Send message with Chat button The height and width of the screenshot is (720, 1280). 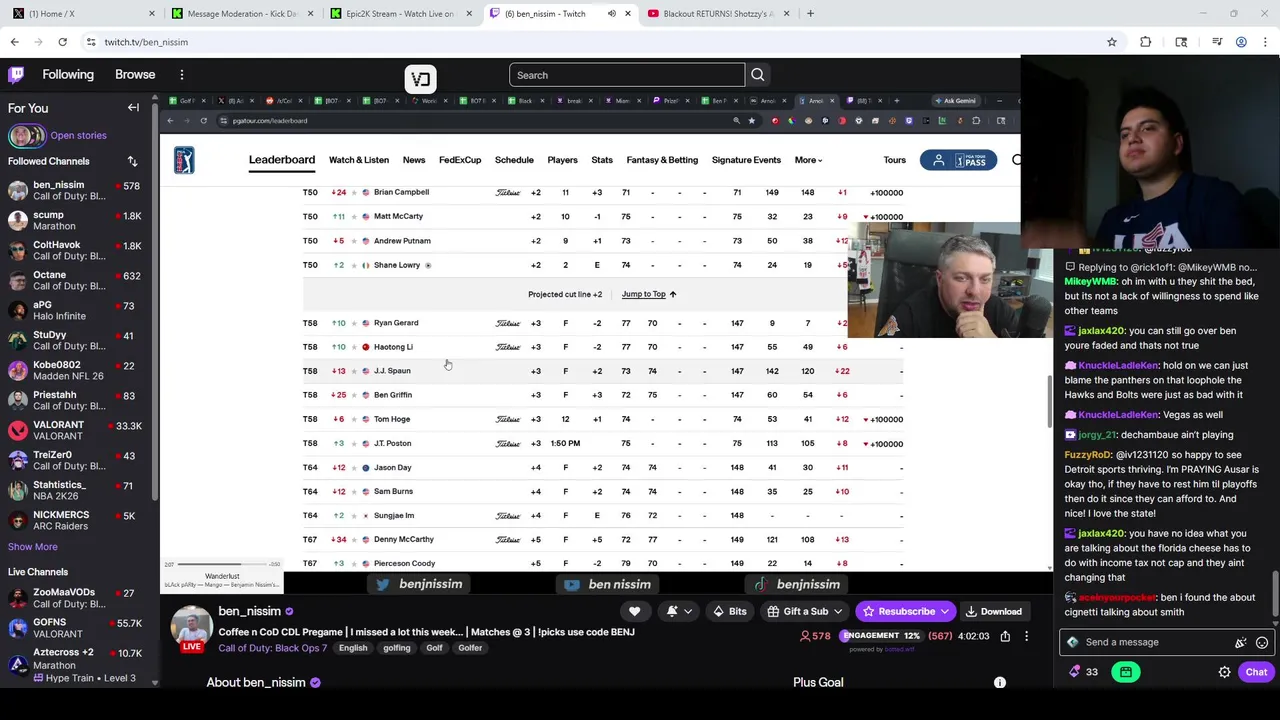point(1256,672)
